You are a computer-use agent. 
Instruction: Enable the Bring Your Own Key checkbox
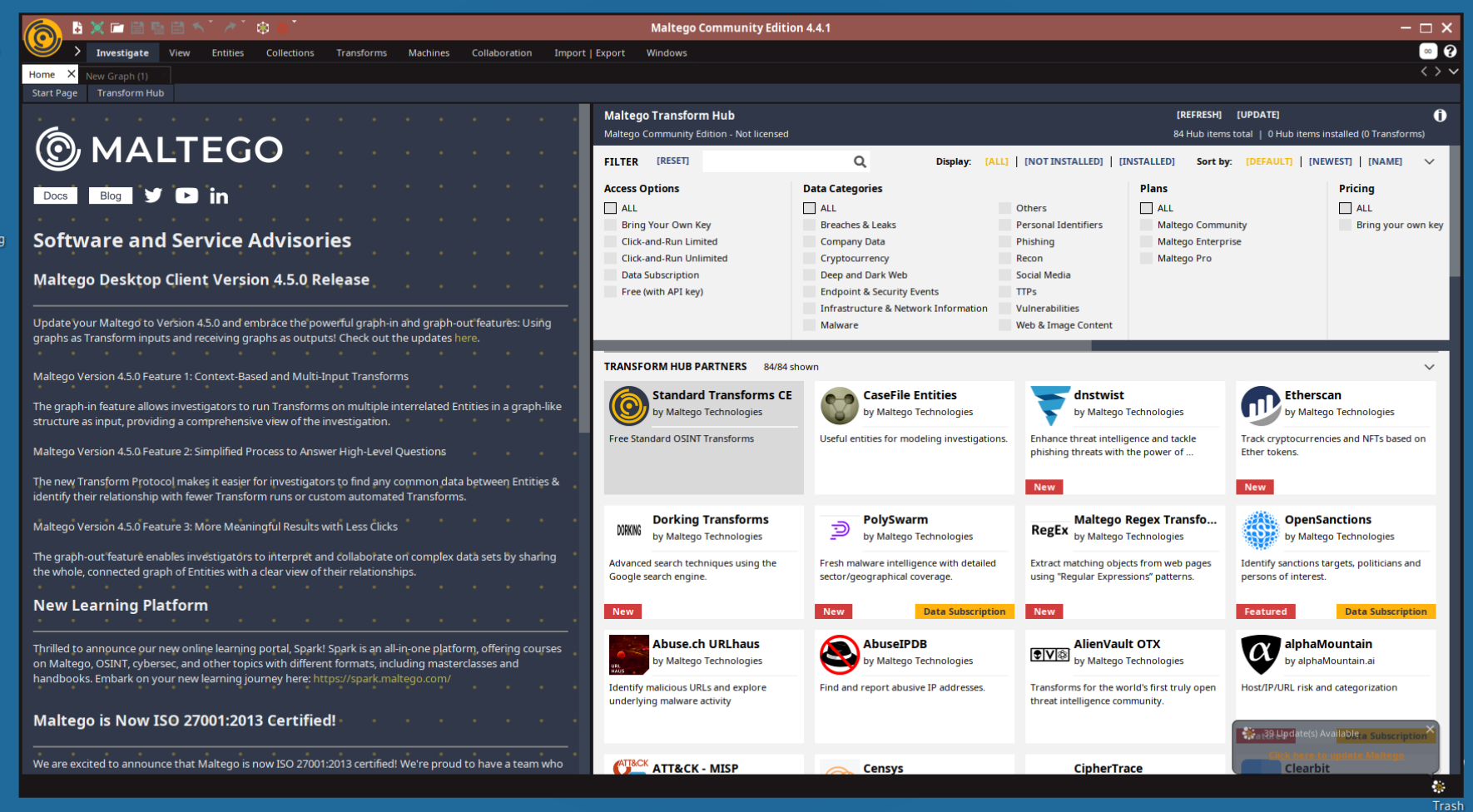point(611,225)
